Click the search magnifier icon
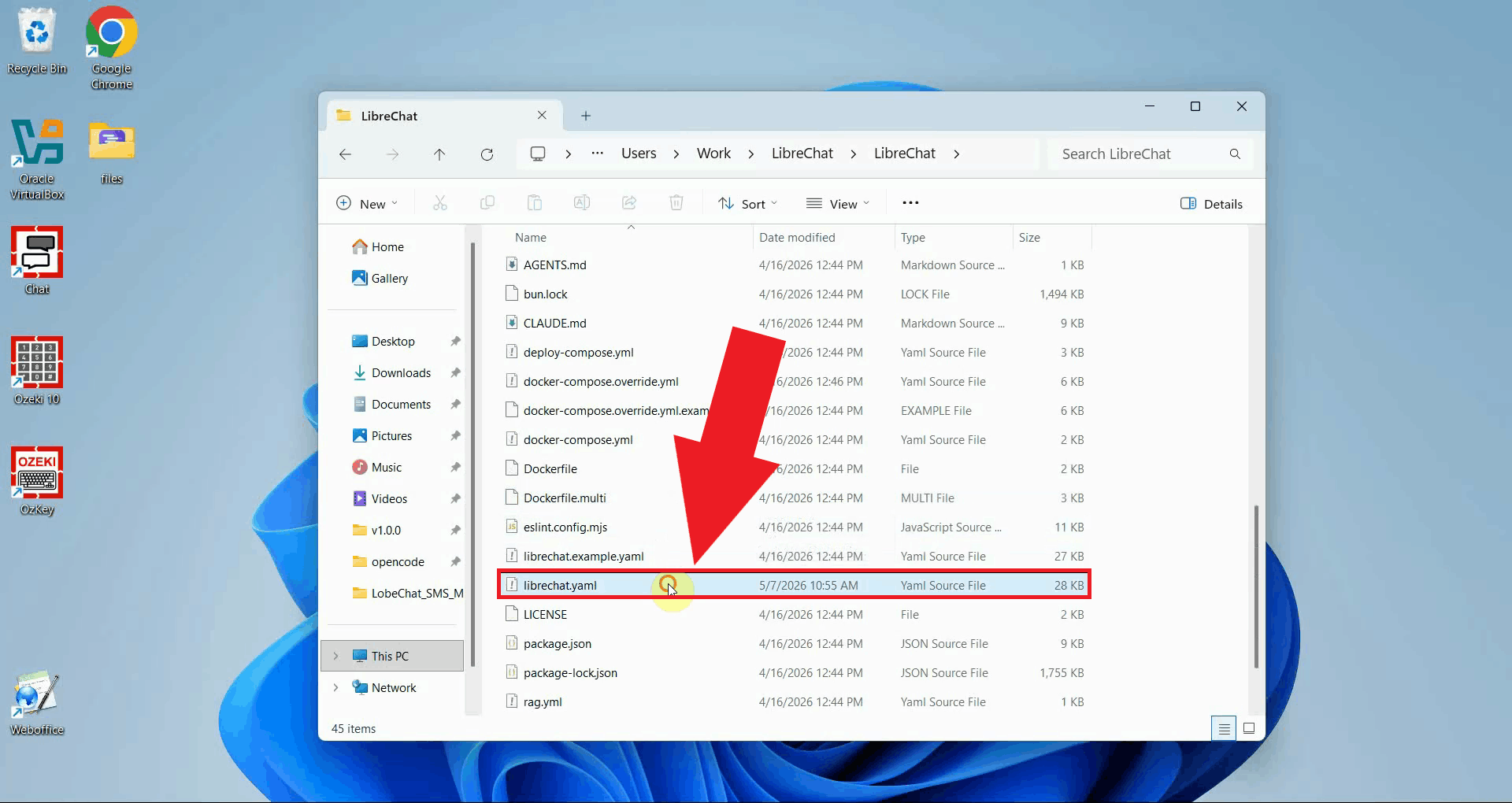This screenshot has width=1512, height=803. 1235,154
